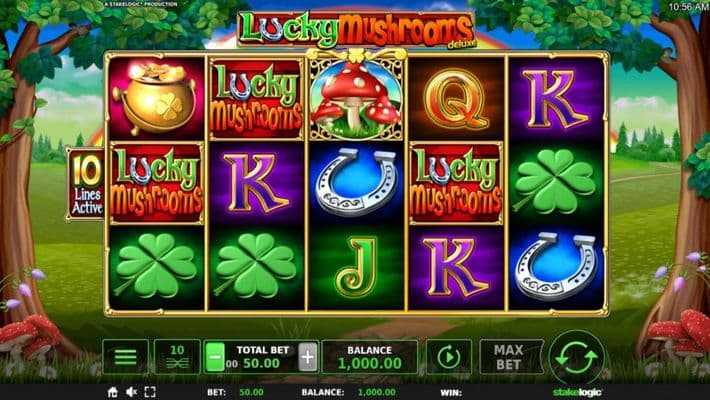Open the hamburger menu button
The height and width of the screenshot is (400, 710).
(125, 357)
